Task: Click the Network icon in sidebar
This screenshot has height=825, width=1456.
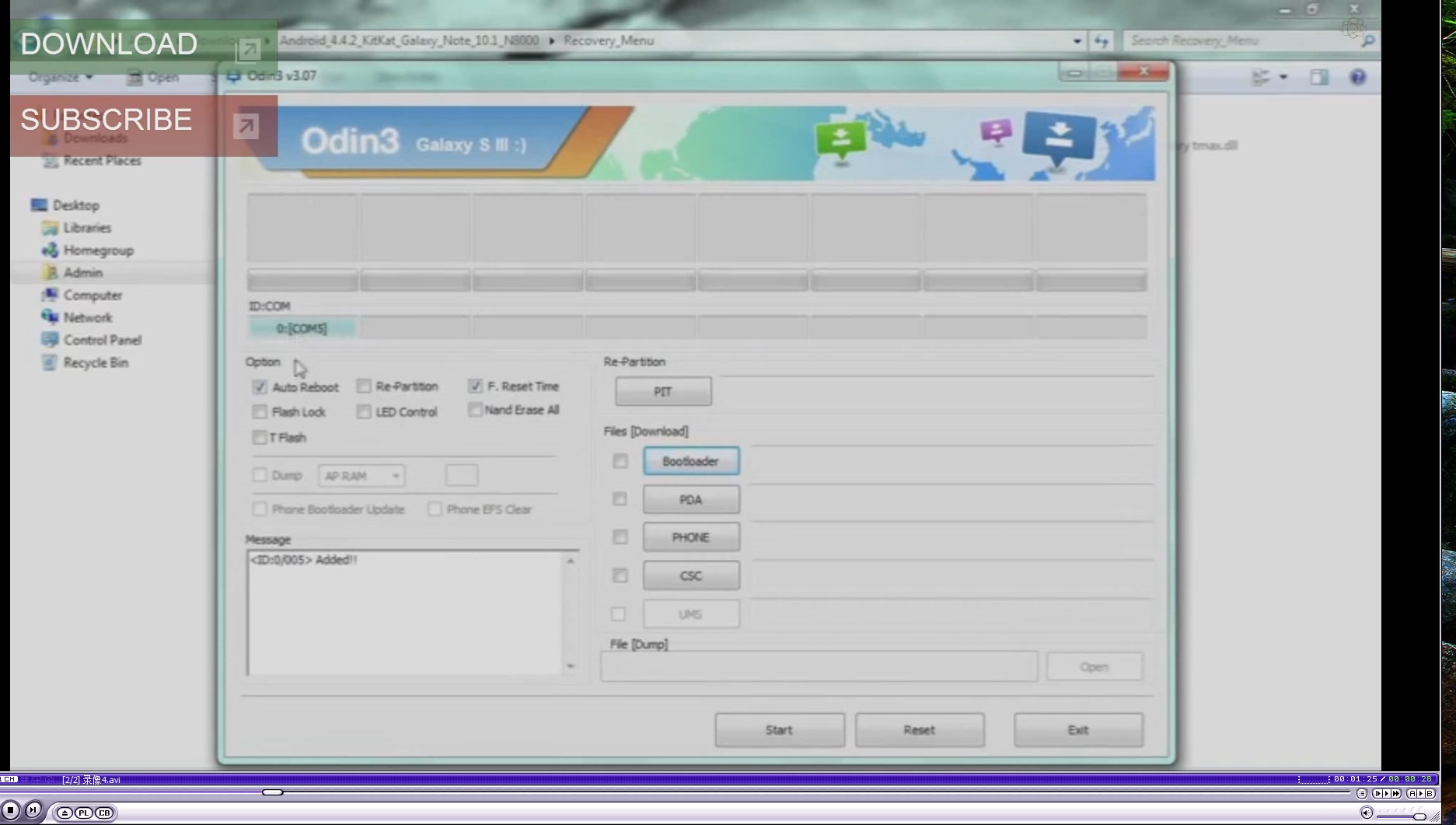Action: [x=51, y=317]
